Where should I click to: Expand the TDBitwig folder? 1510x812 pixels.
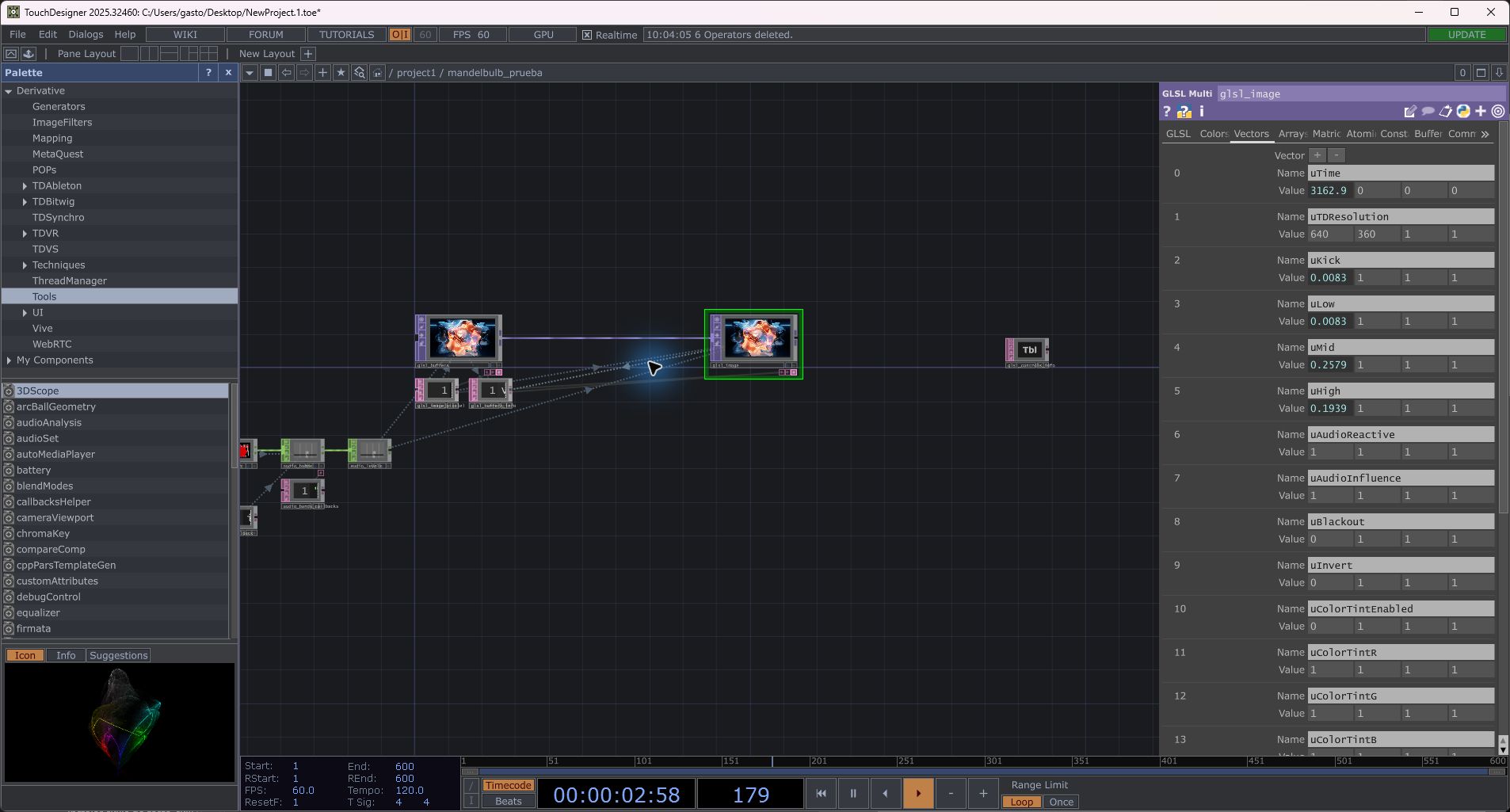pyautogui.click(x=25, y=202)
